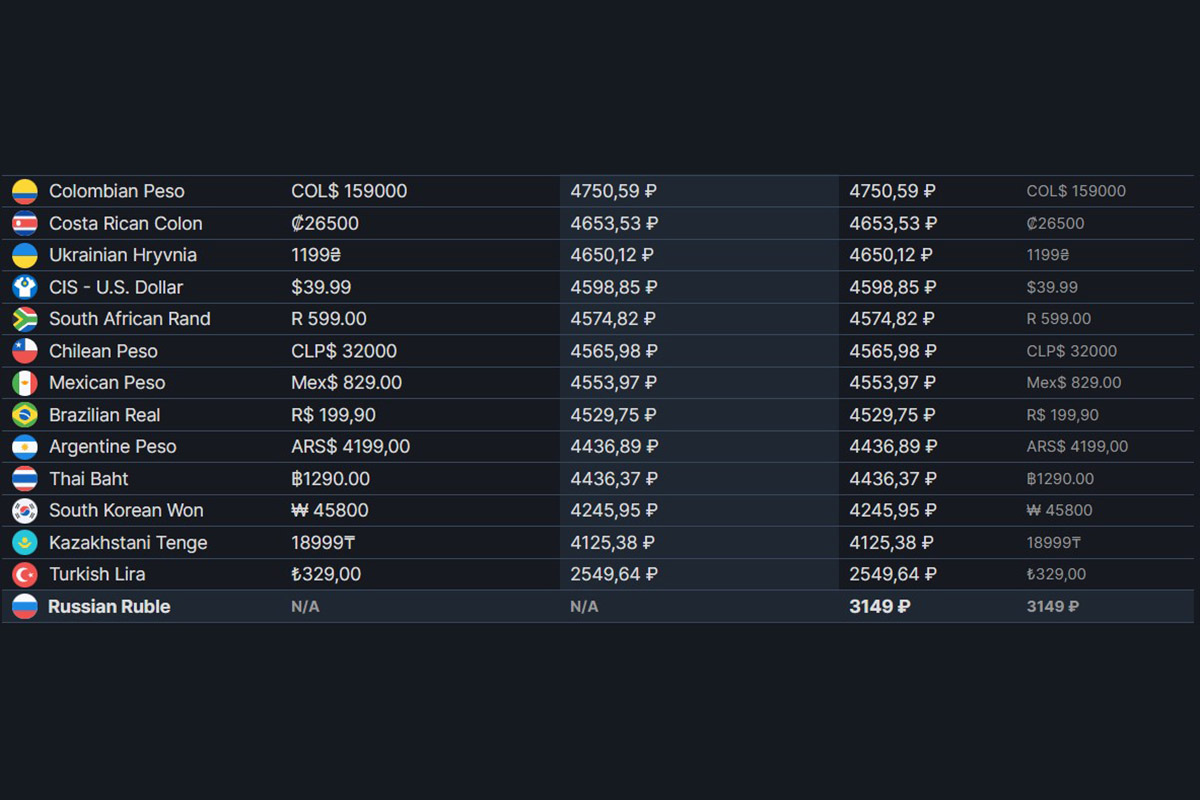This screenshot has height=800, width=1200.
Task: Select the Argentine flag icon
Action: (25, 447)
